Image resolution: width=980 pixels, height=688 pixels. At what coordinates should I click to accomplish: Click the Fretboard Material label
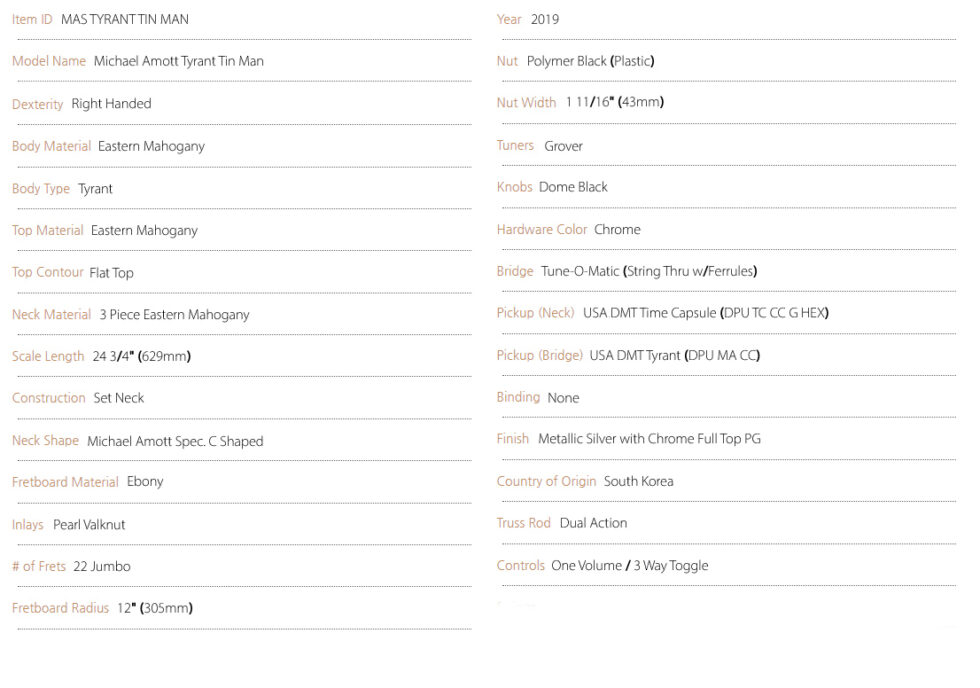(x=65, y=482)
